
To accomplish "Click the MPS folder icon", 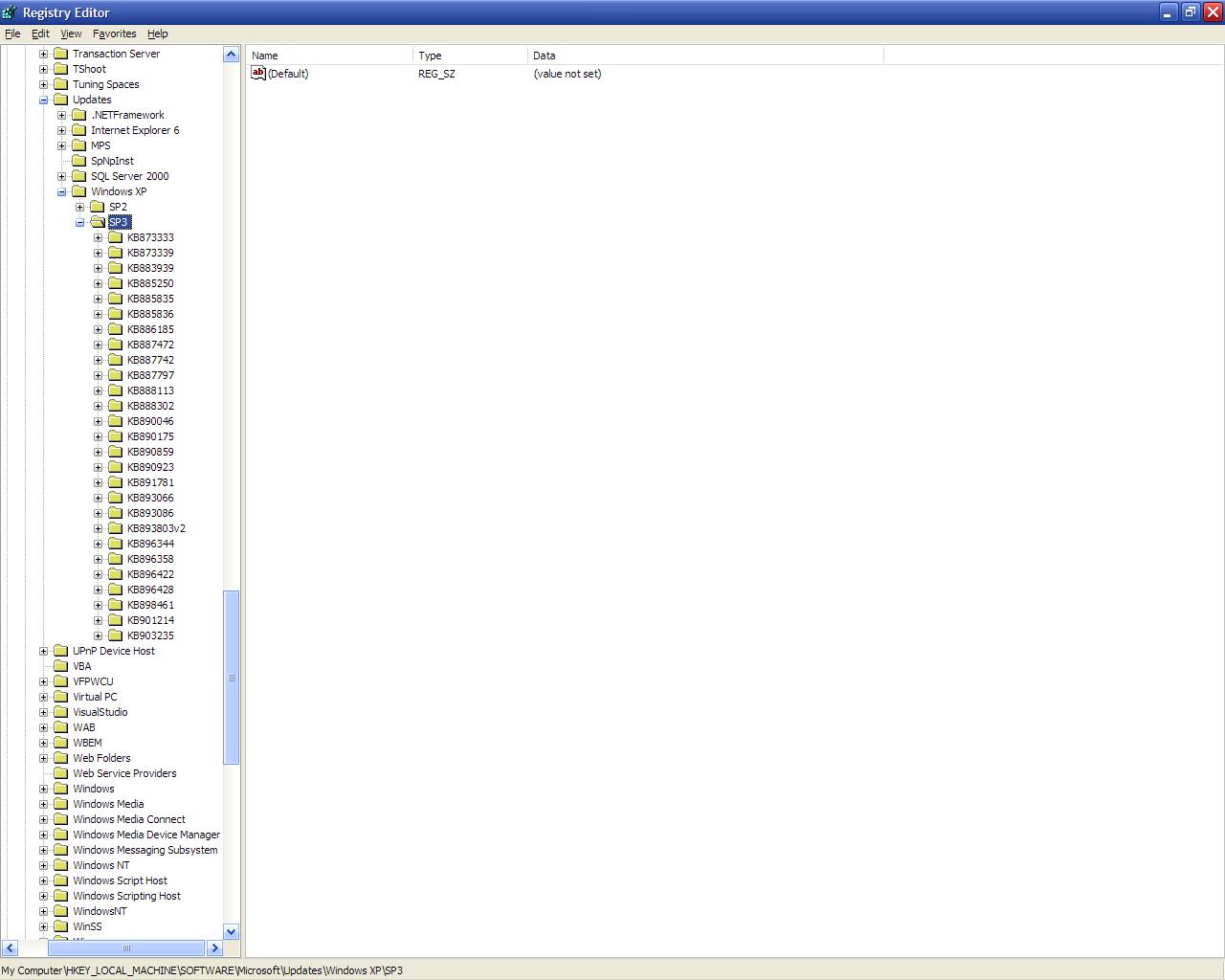I will tap(79, 145).
